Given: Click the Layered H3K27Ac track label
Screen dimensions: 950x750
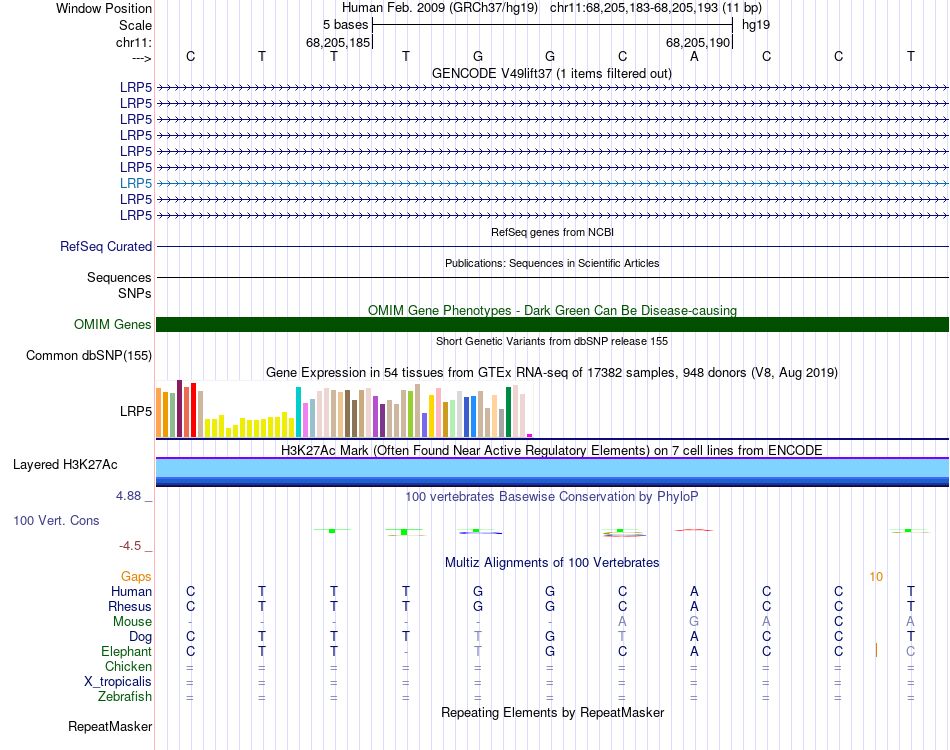Looking at the screenshot, I should click(65, 465).
